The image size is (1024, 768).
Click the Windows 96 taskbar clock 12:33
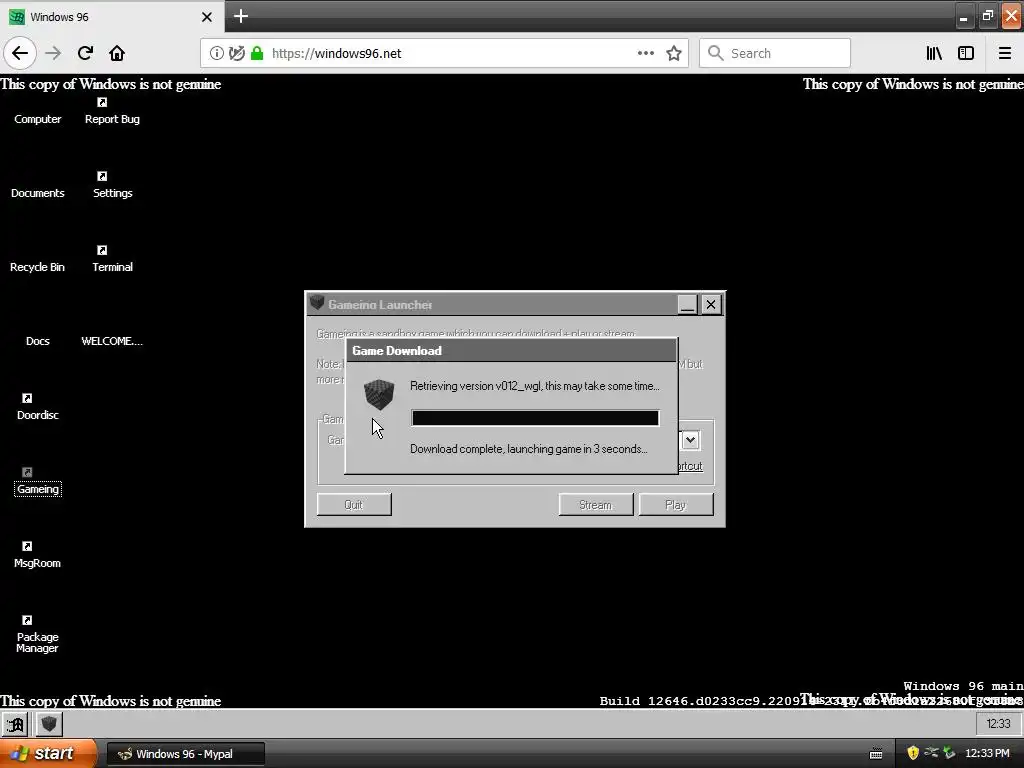[x=998, y=724]
